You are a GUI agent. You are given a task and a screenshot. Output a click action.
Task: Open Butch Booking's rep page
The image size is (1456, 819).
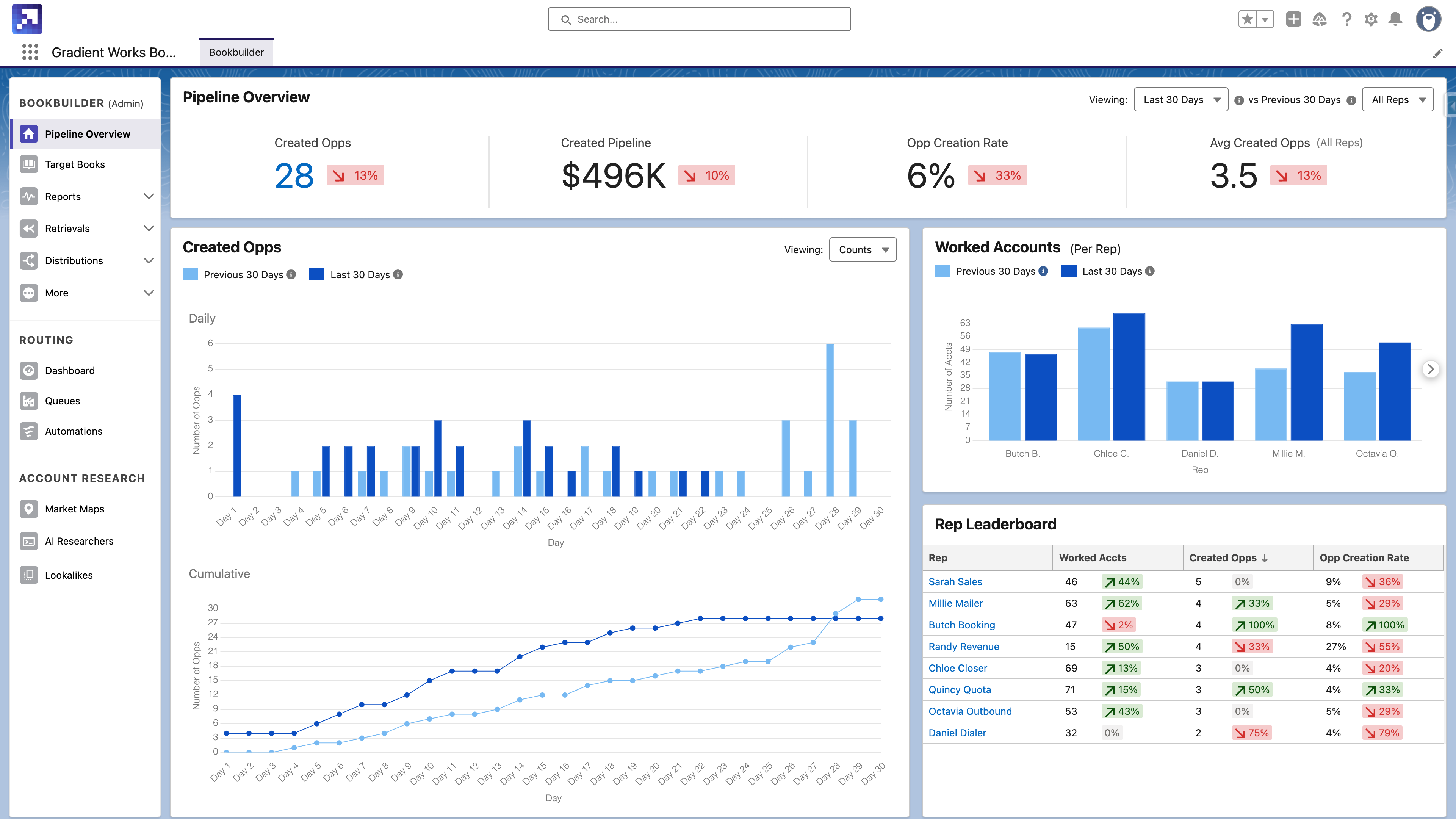pos(961,625)
